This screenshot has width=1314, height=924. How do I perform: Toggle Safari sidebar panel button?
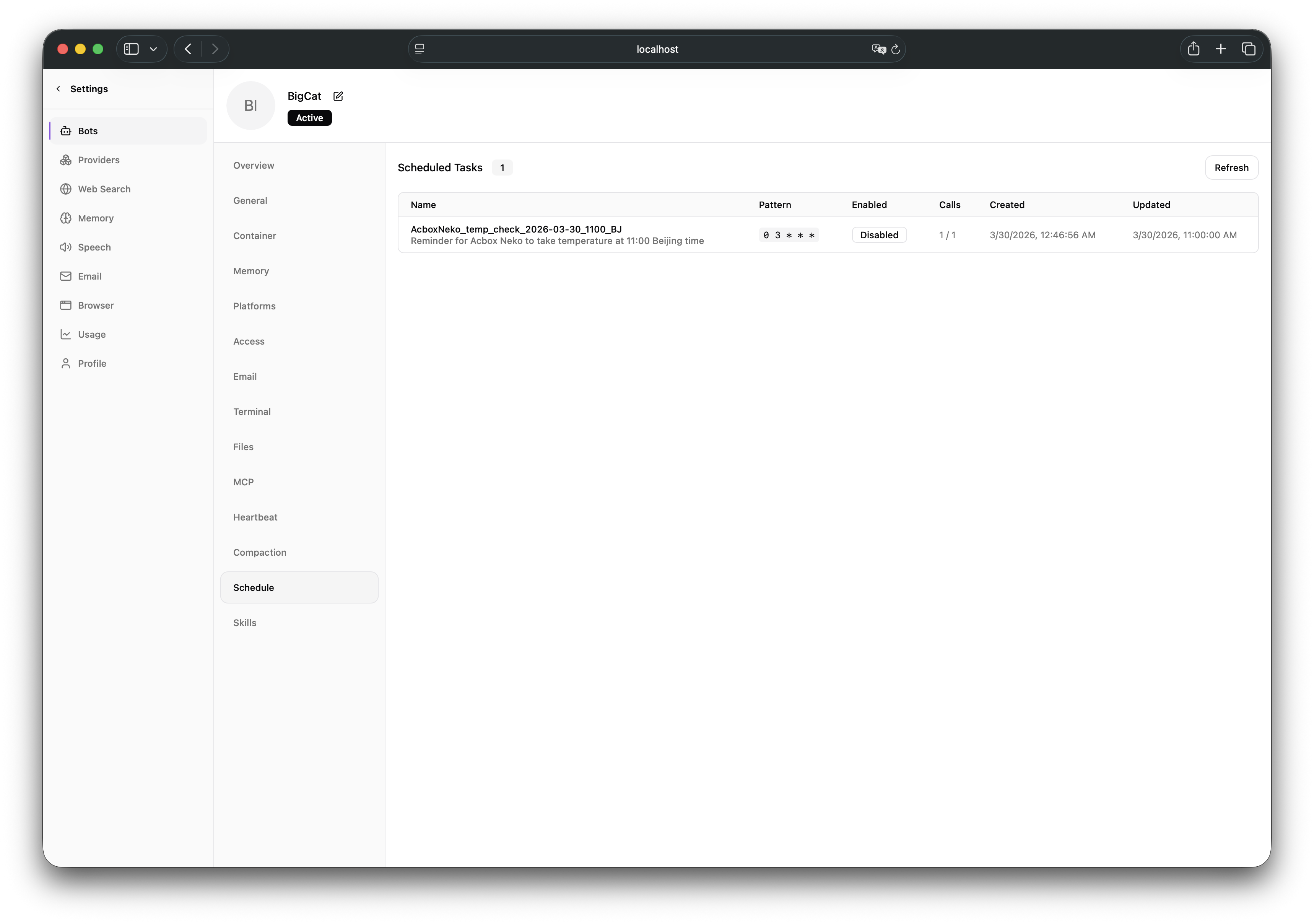click(x=132, y=49)
